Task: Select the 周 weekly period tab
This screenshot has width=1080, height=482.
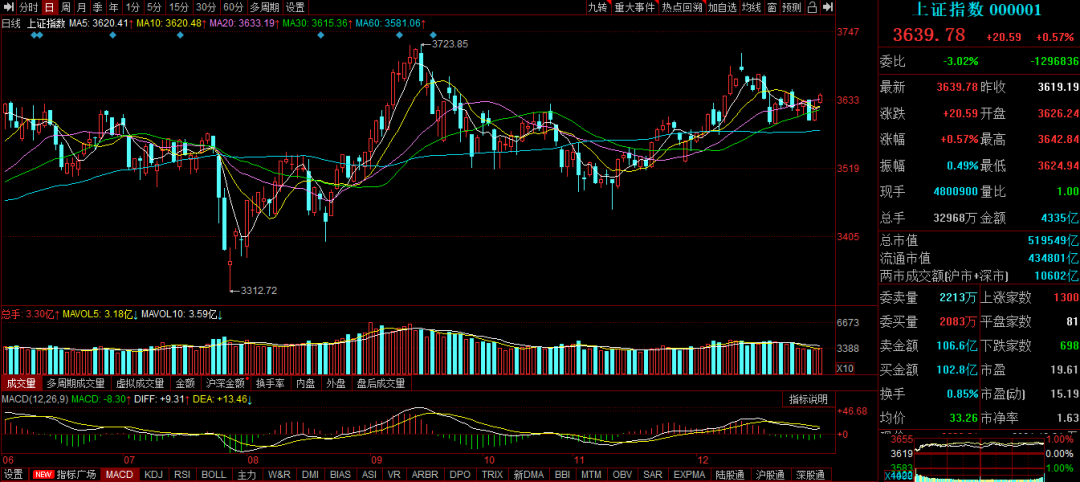Action: pyautogui.click(x=65, y=8)
